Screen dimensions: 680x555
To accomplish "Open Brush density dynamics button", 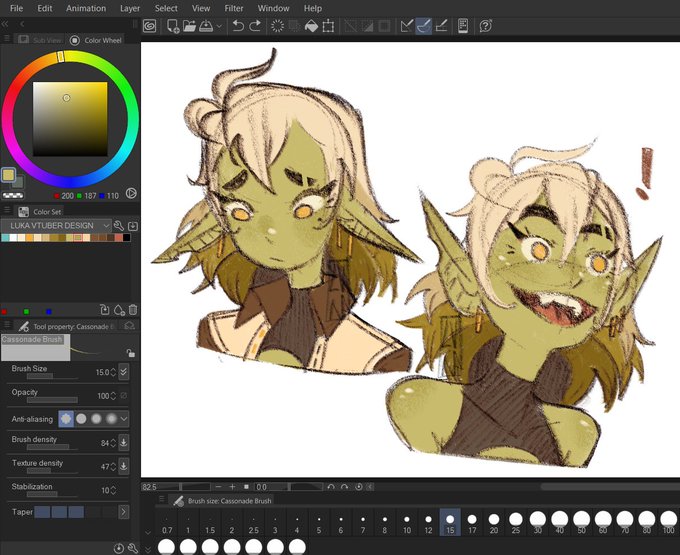I will pyautogui.click(x=124, y=442).
